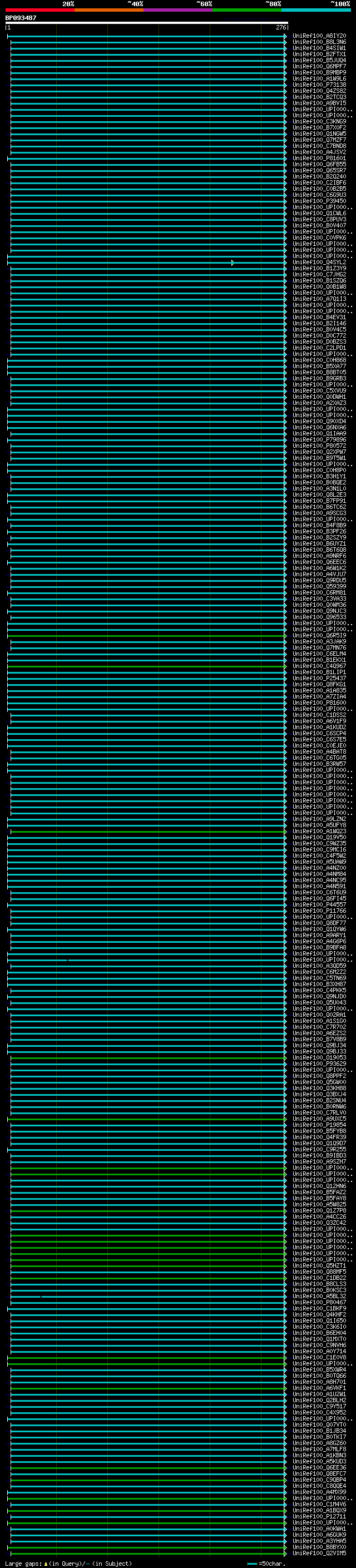This screenshot has height=1568, width=356.
Task: Click UniRef100_C9QBP4 hit name
Action: [x=319, y=1480]
